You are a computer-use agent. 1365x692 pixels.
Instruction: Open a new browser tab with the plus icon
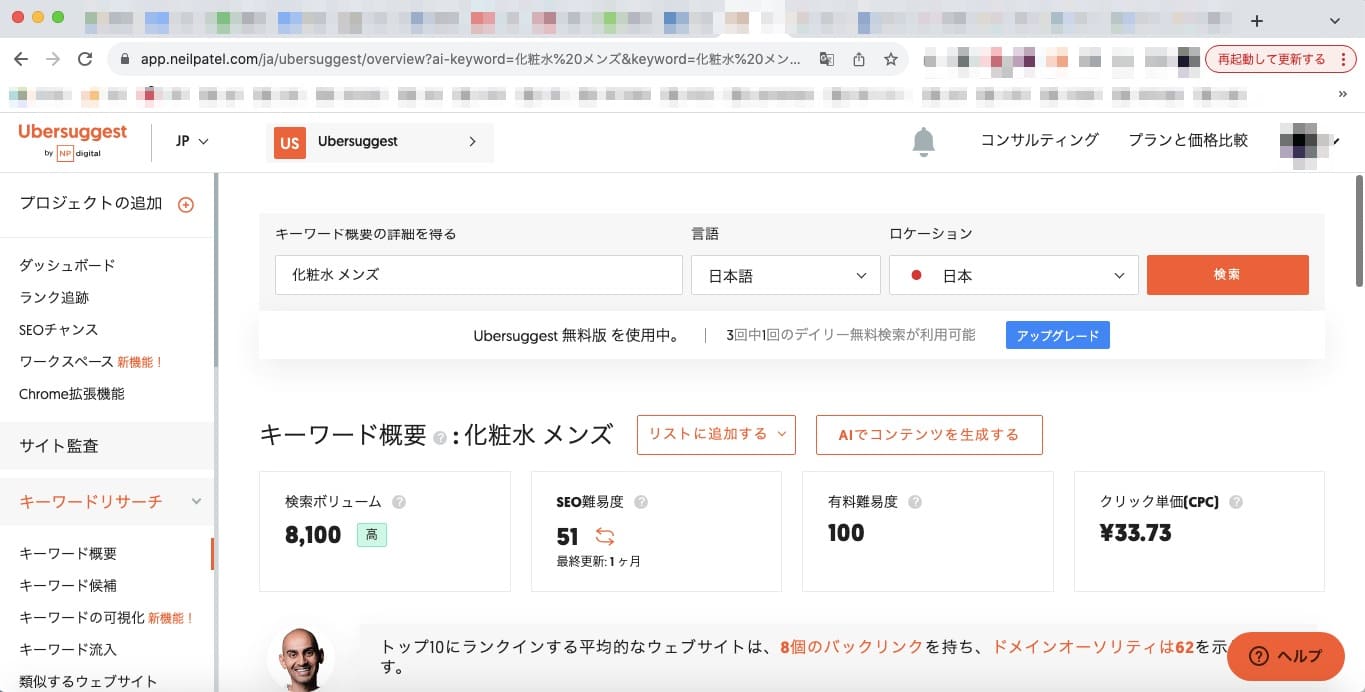click(1257, 20)
